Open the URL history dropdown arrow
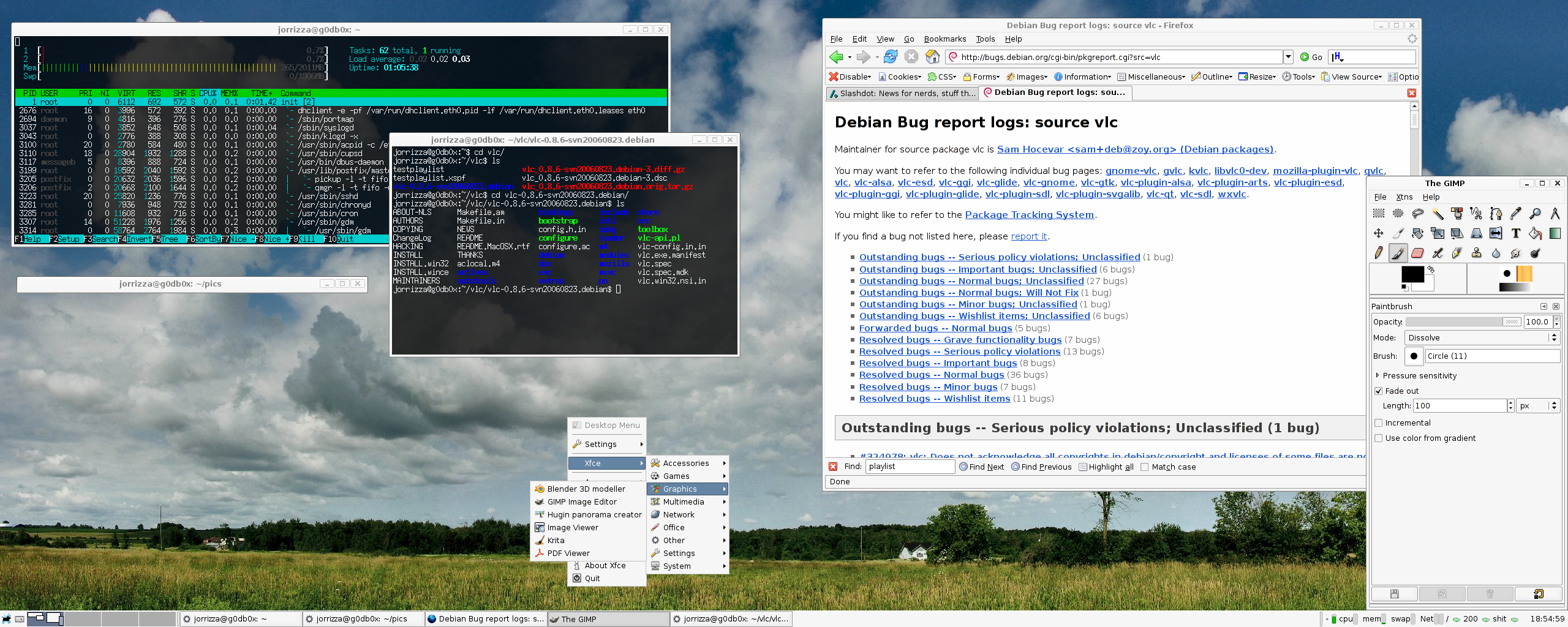This screenshot has width=1568, height=627. [1288, 57]
